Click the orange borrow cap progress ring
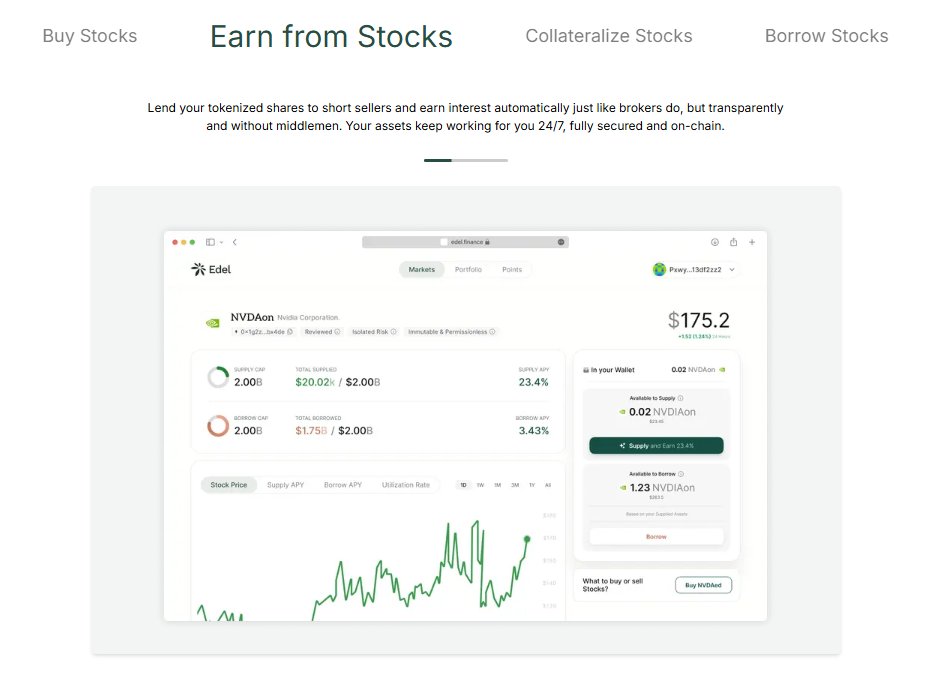This screenshot has height=679, width=945. pyautogui.click(x=218, y=425)
